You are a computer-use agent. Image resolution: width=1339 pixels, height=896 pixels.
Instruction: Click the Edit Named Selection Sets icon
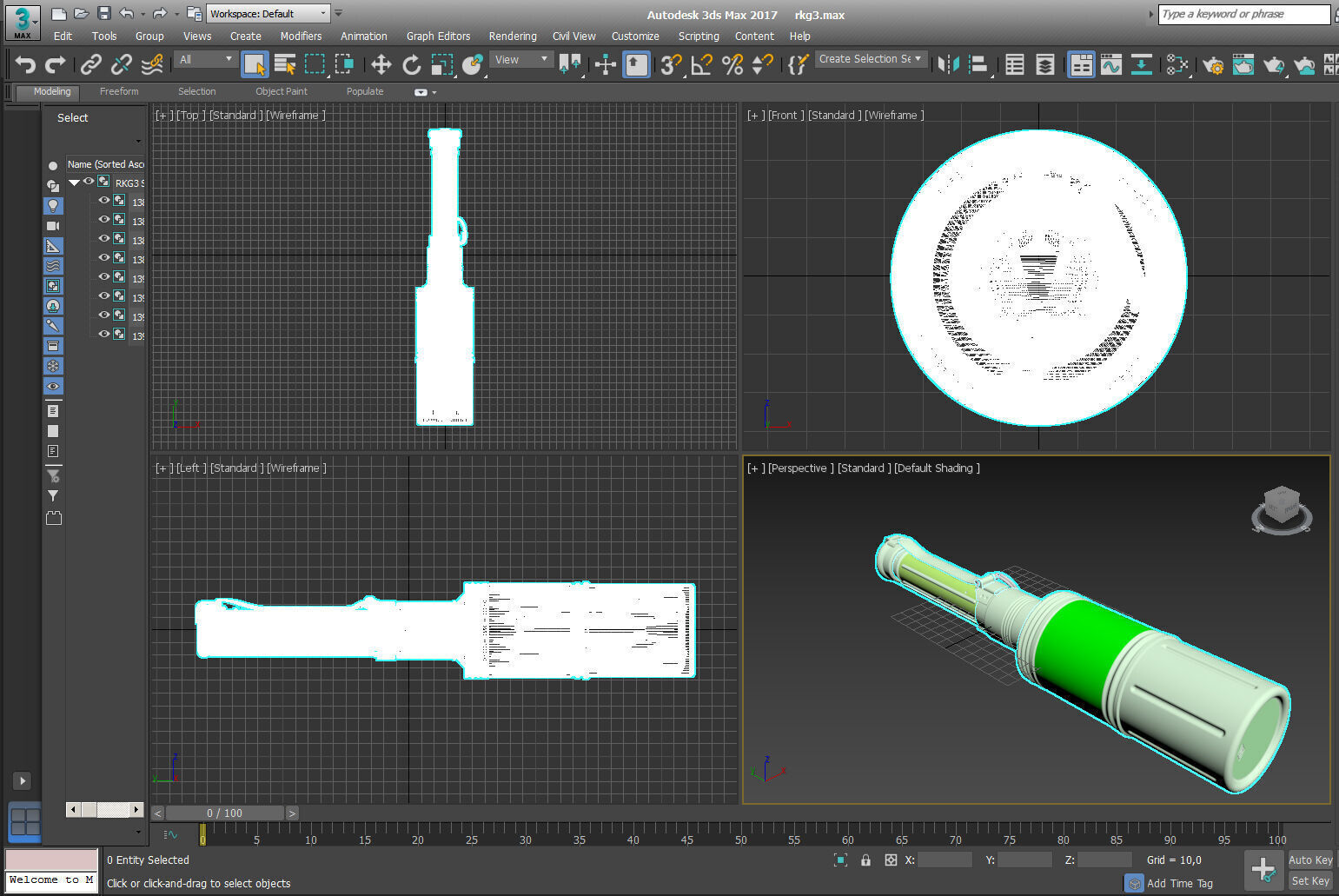coord(798,64)
